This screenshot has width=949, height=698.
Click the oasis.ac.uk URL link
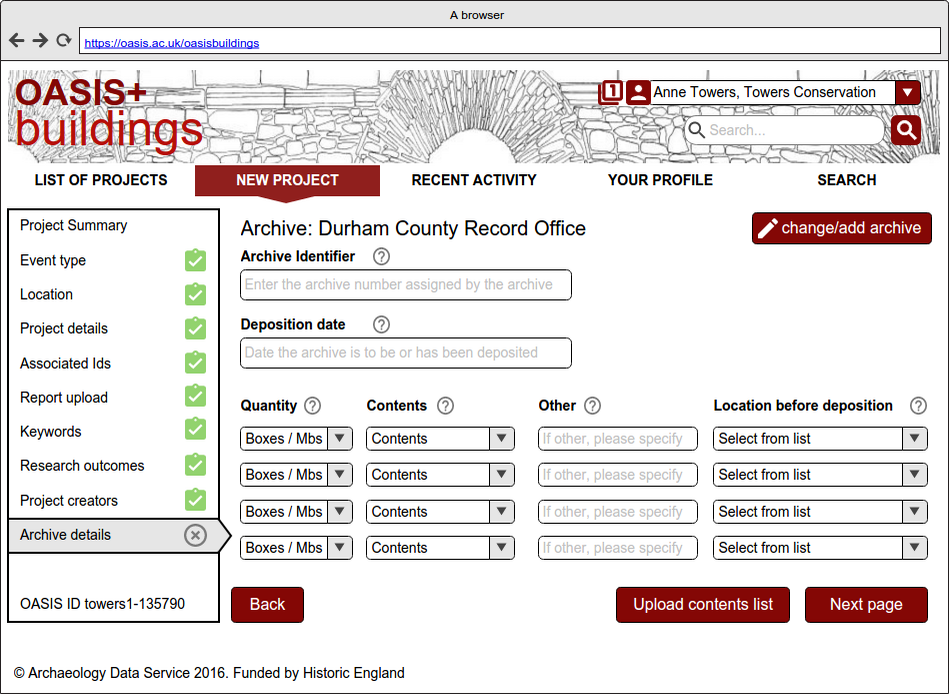point(172,43)
